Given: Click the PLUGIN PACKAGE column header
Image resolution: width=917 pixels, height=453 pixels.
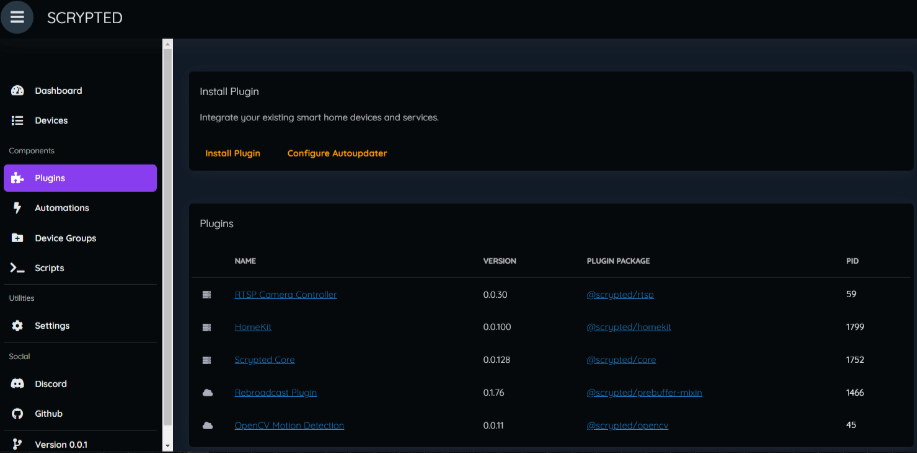Looking at the screenshot, I should 618,261.
